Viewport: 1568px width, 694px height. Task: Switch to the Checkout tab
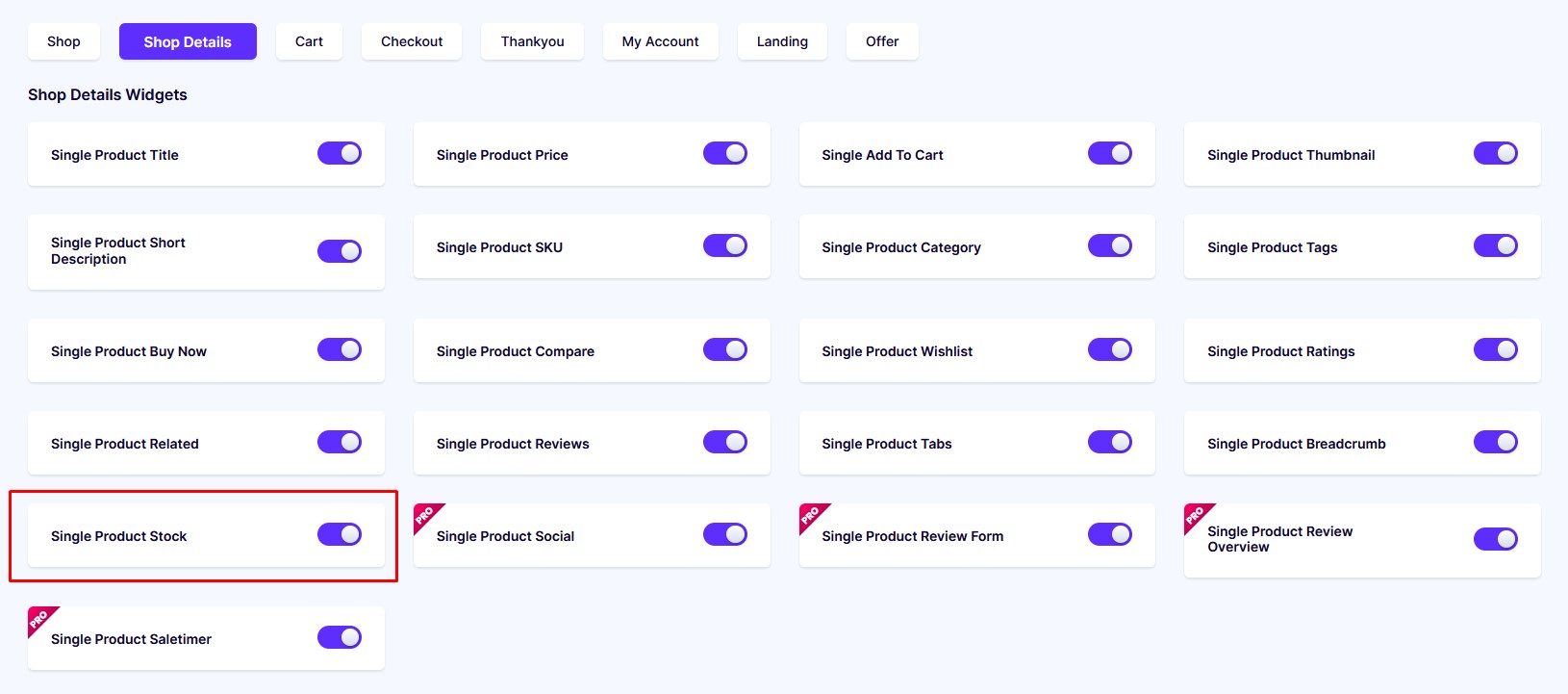tap(412, 41)
